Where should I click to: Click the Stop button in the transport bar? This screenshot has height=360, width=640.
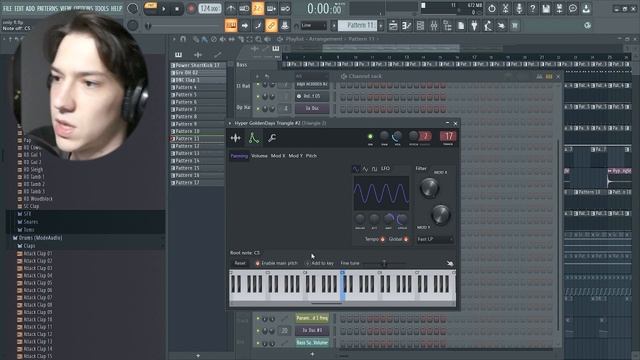click(177, 9)
